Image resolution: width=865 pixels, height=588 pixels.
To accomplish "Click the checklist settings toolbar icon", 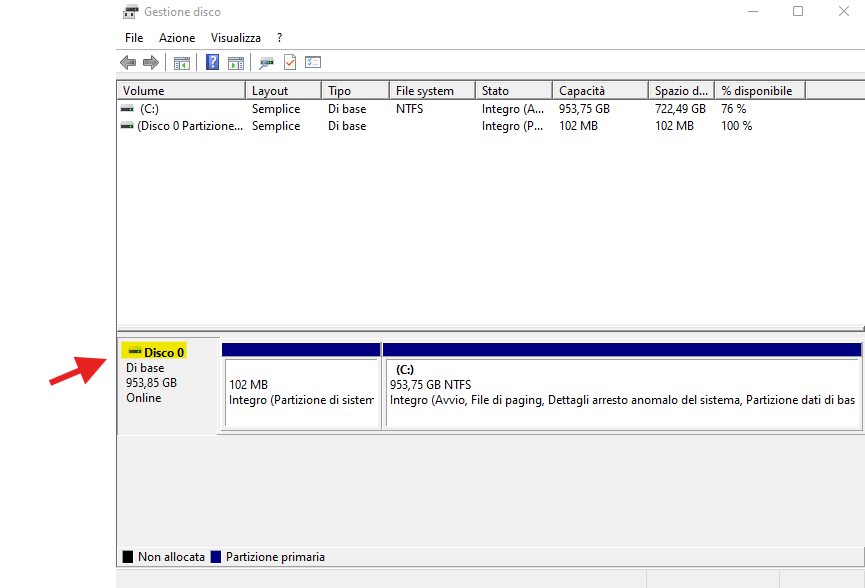I will [313, 63].
